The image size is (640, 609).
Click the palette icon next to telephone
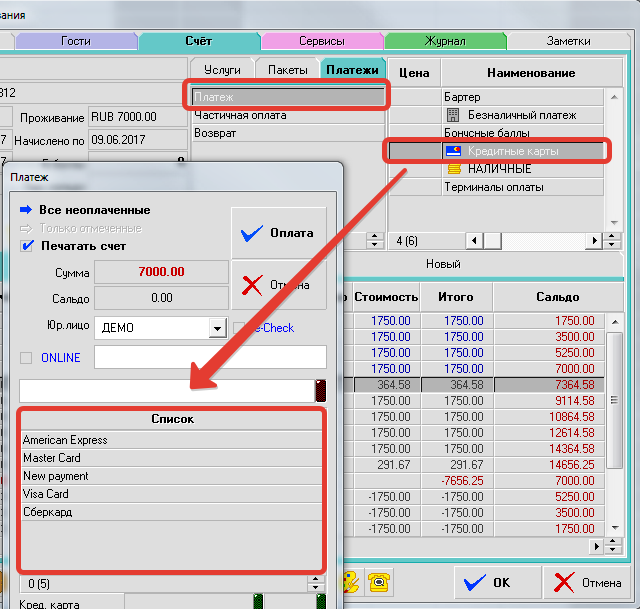pyautogui.click(x=350, y=581)
